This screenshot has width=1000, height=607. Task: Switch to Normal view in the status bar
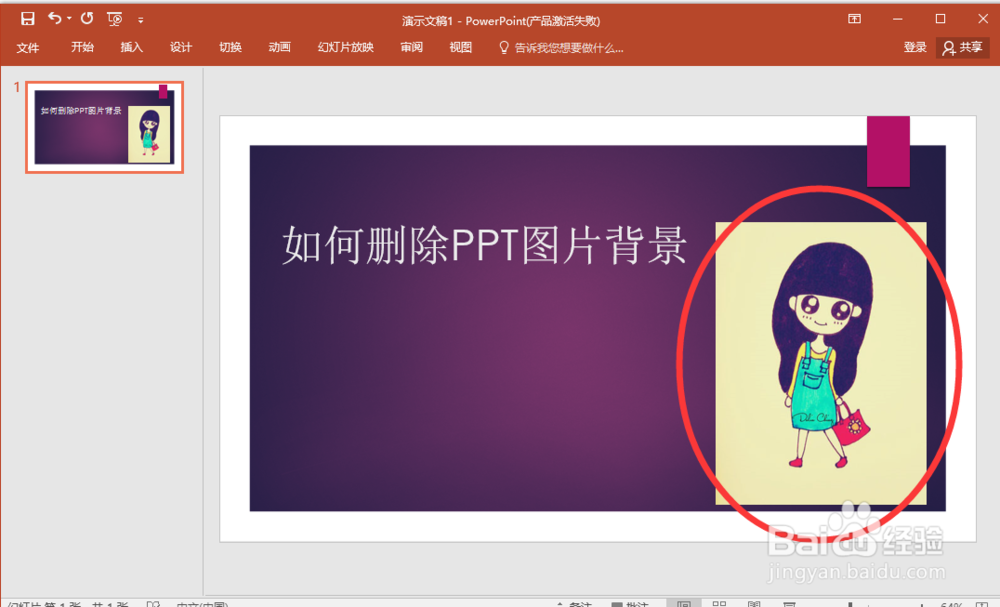tap(685, 604)
